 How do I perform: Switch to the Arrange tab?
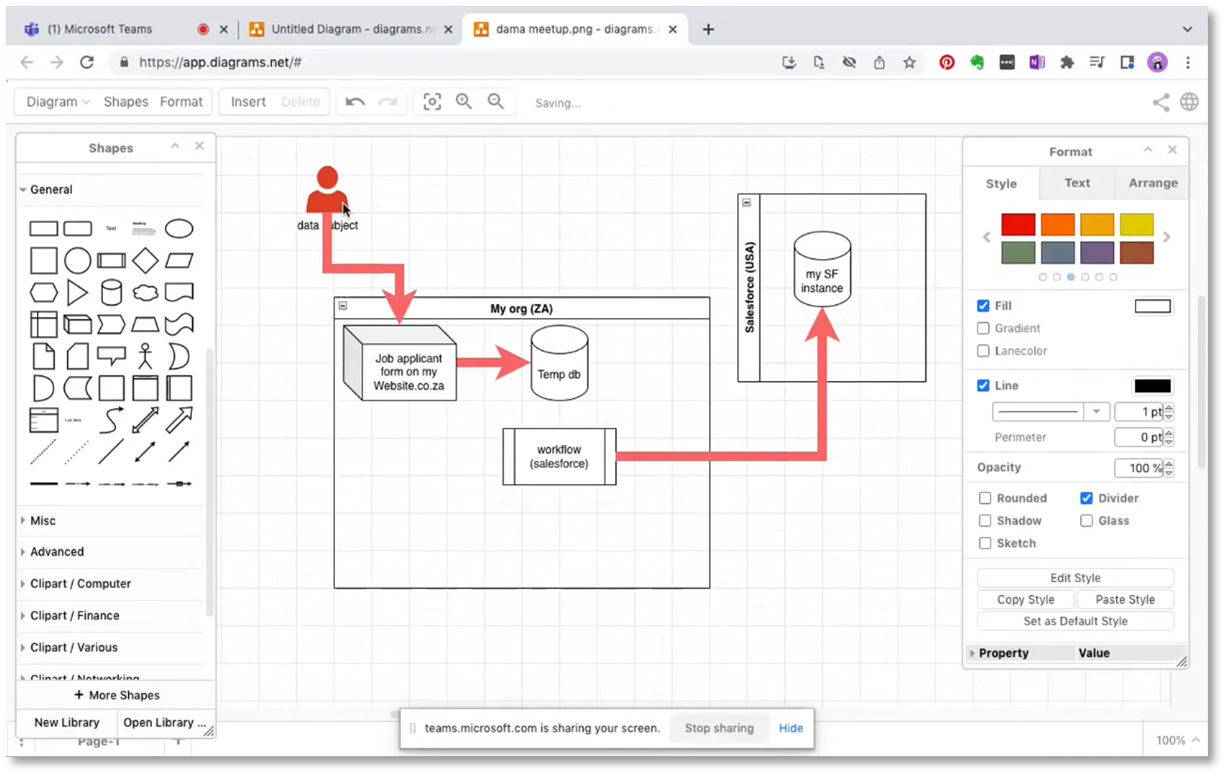[x=1153, y=183]
